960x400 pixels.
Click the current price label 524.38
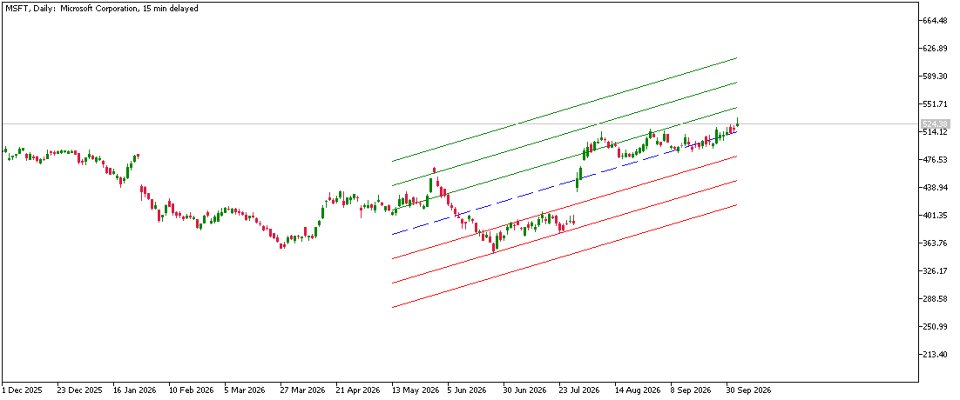[x=931, y=124]
